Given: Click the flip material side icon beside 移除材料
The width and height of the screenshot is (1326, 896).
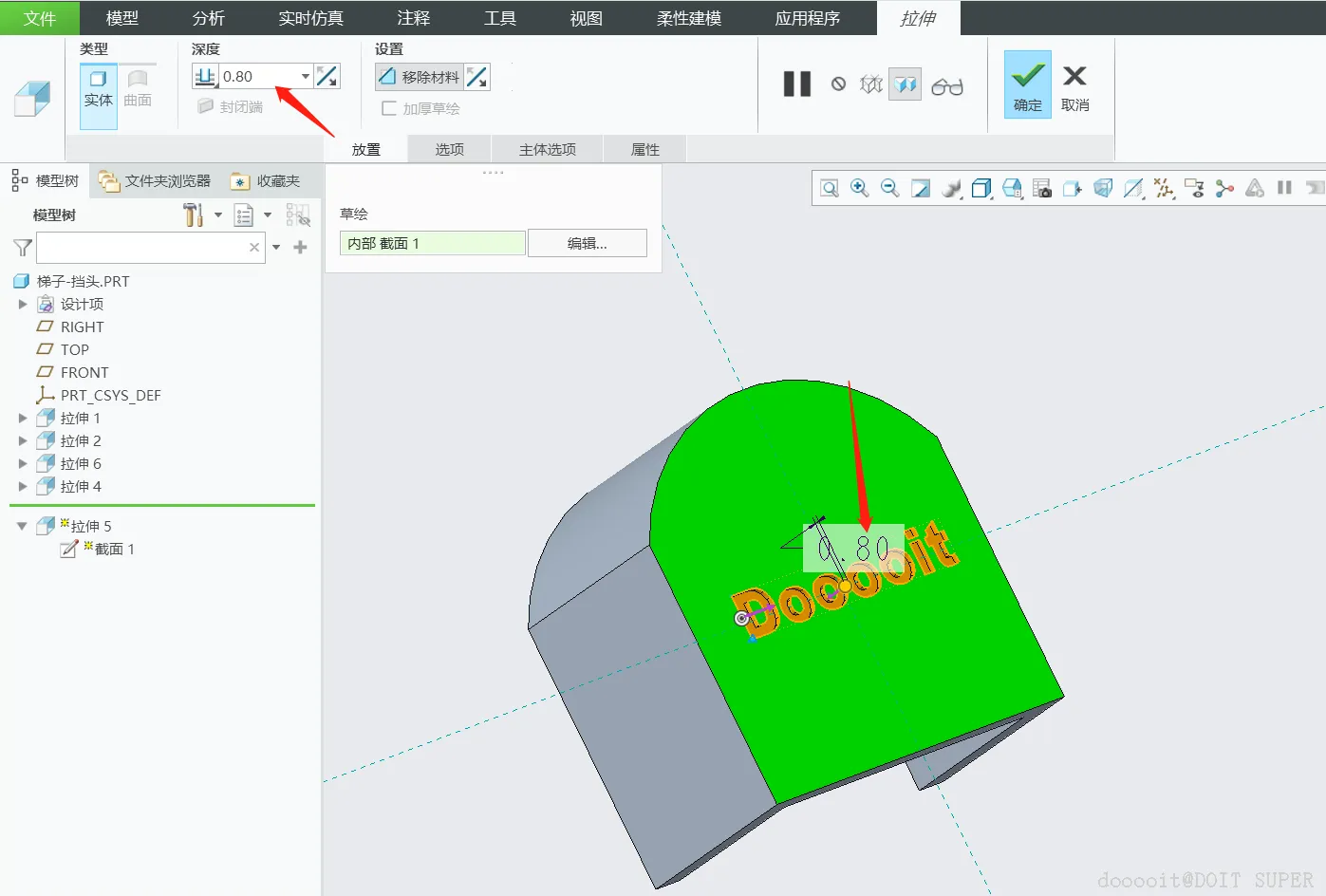Looking at the screenshot, I should [x=477, y=77].
